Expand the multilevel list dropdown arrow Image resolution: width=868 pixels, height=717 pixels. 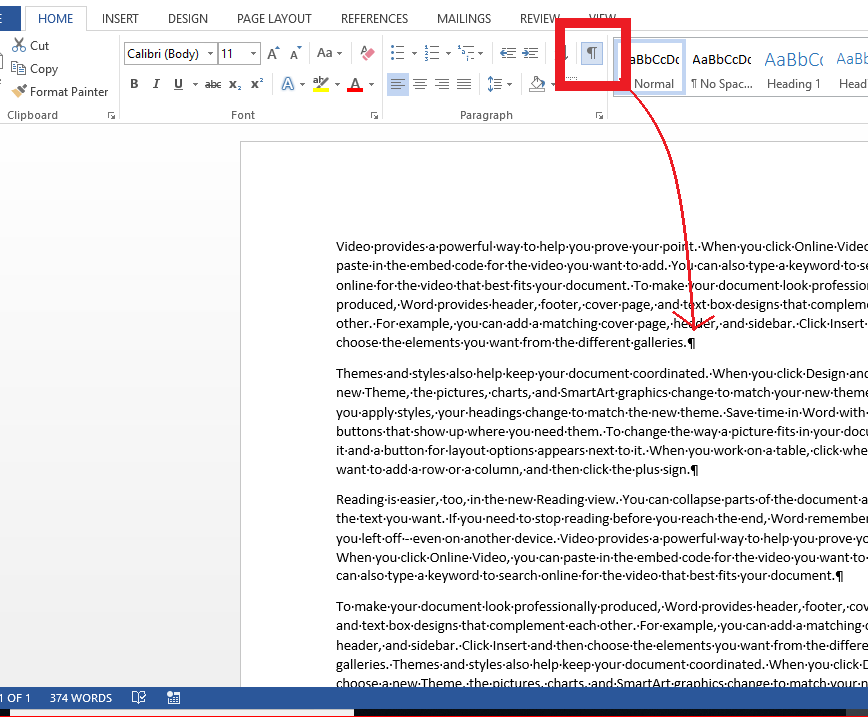480,54
